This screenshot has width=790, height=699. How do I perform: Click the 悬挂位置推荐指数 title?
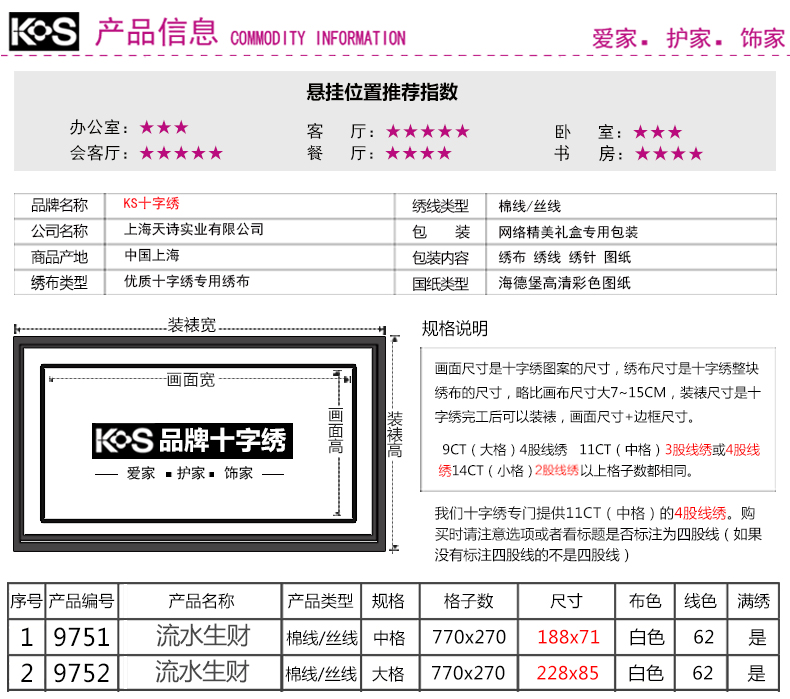tap(382, 92)
